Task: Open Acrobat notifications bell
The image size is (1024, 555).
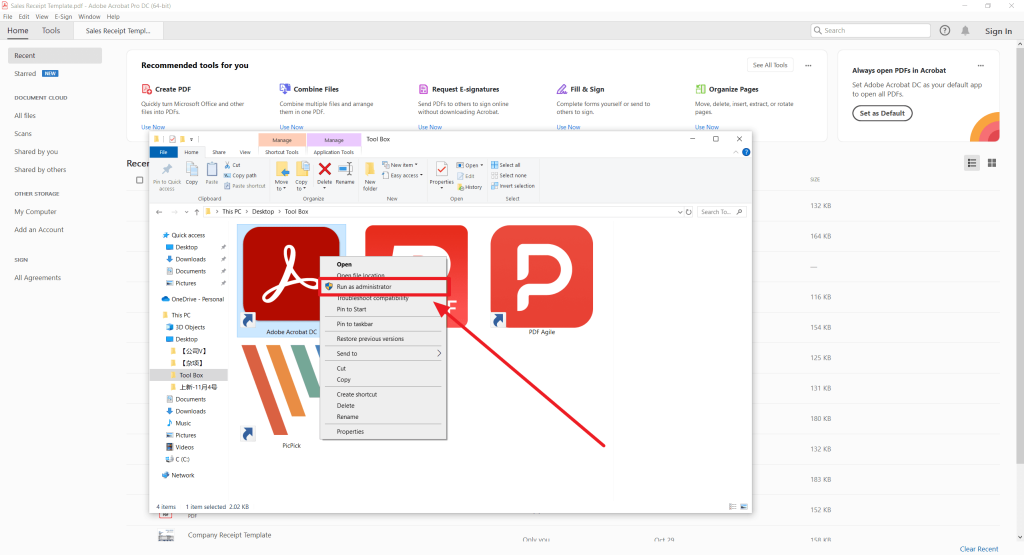Action: (965, 31)
